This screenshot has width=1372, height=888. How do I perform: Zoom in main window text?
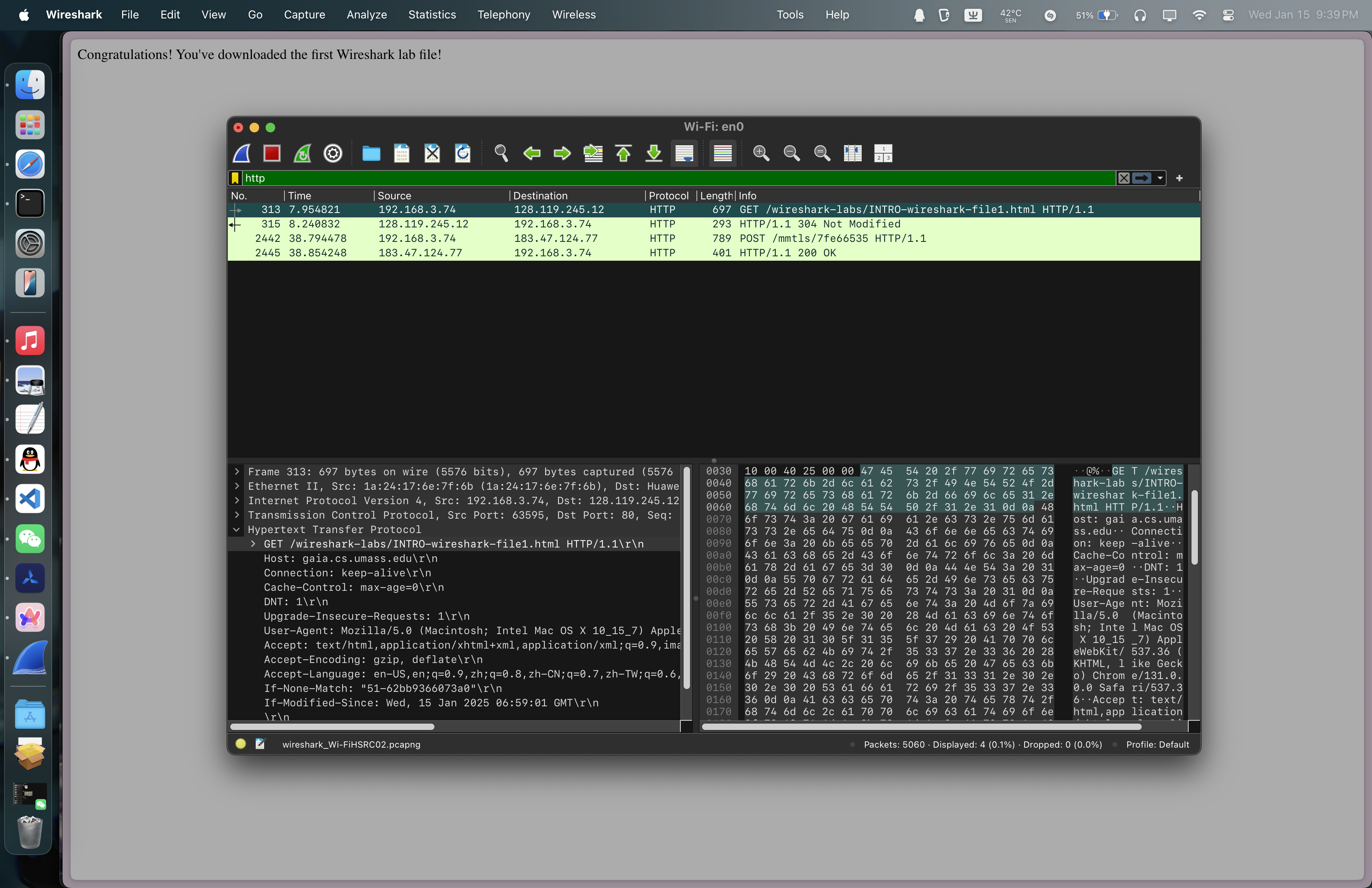(761, 153)
